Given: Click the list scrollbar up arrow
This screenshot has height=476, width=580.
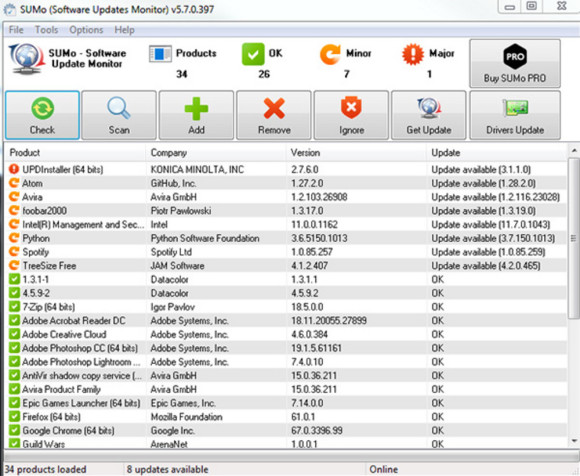Looking at the screenshot, I should tap(574, 151).
